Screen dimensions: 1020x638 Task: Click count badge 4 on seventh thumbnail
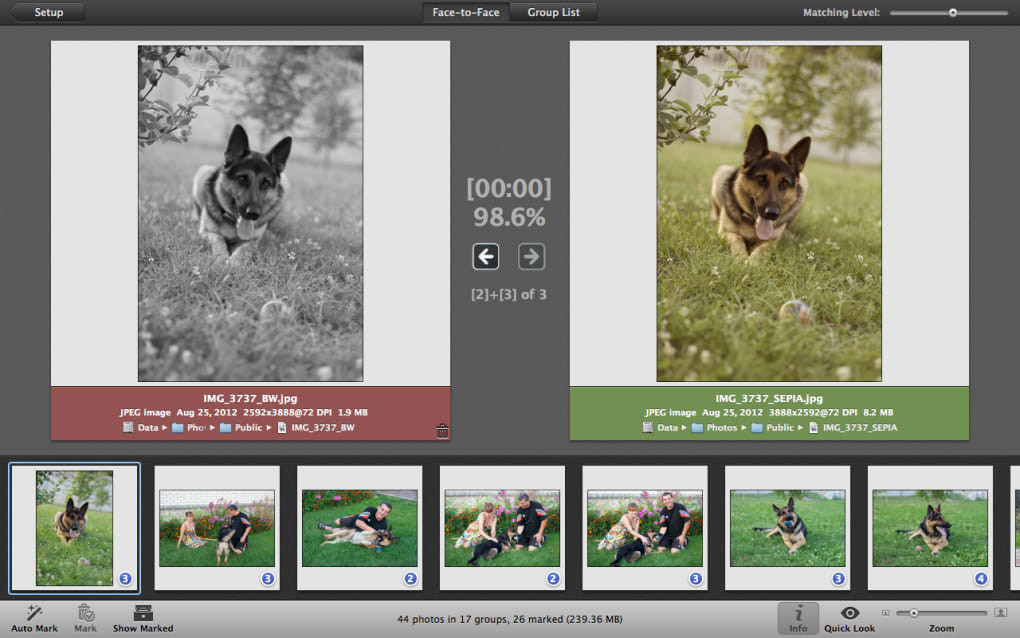point(981,578)
